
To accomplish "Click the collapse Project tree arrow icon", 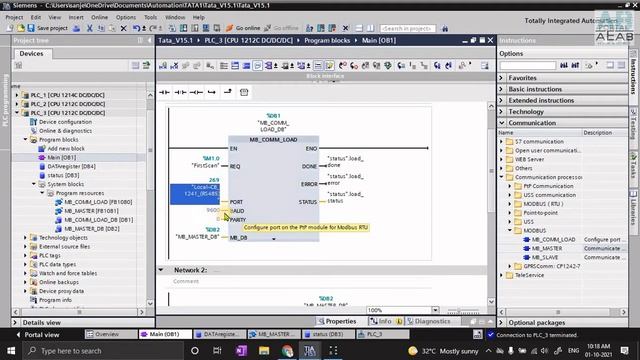I will [x=149, y=40].
